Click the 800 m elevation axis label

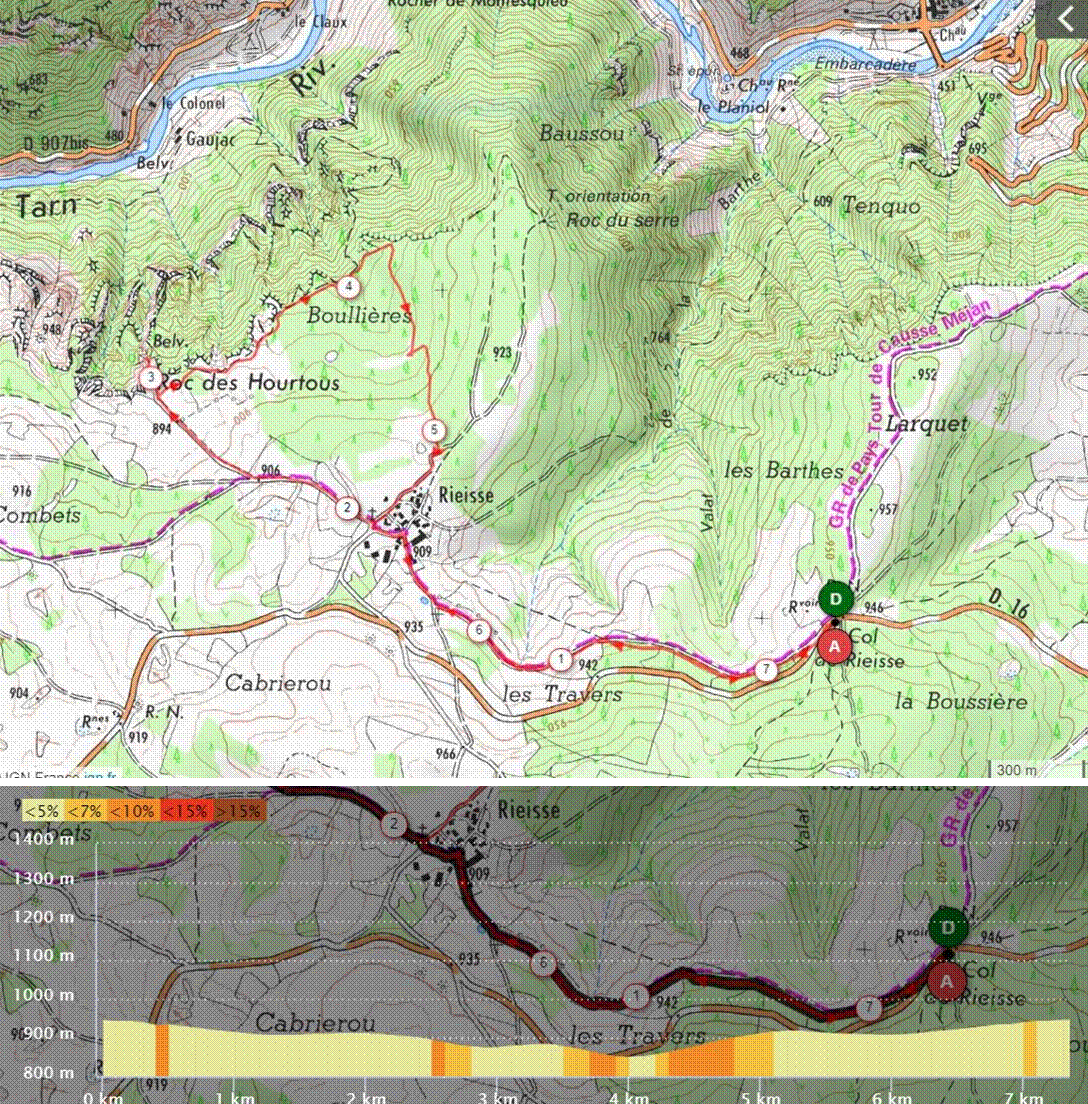[47, 1072]
